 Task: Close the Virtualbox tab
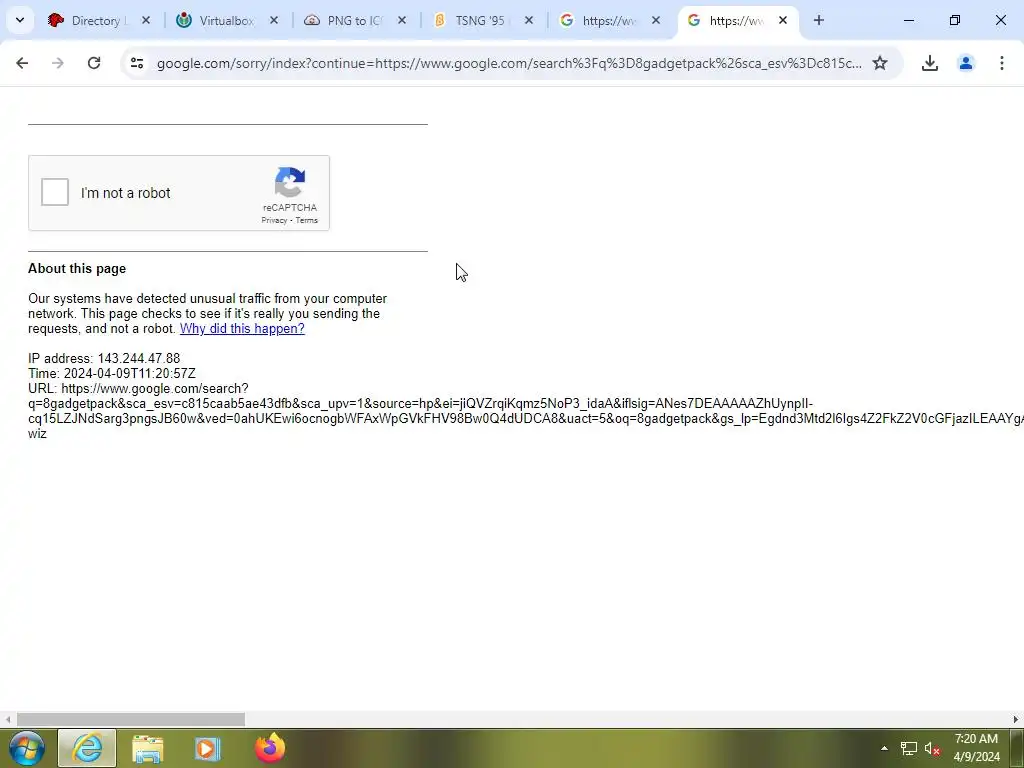[x=274, y=21]
